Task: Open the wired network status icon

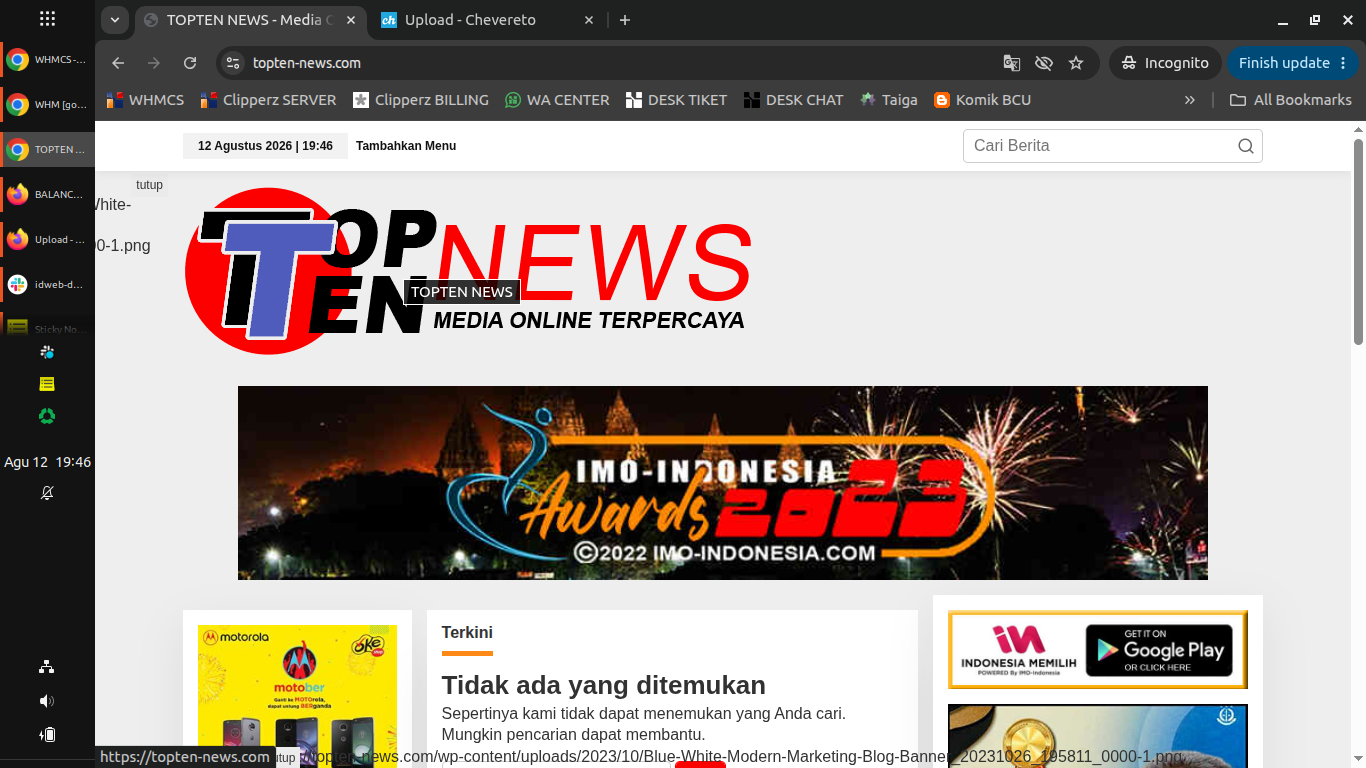Action: (x=47, y=667)
